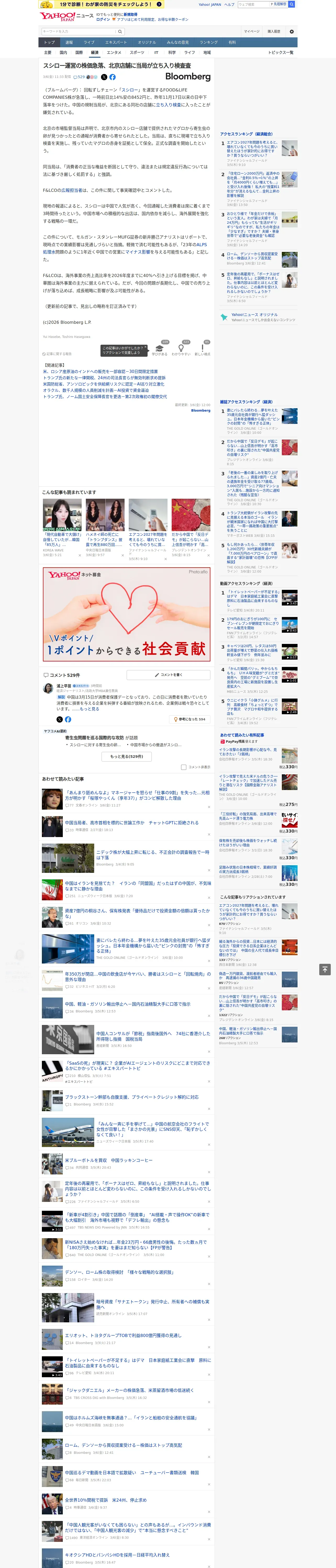Select トップ tab in main nav
Screen dimensions: 336x1568
coord(49,42)
